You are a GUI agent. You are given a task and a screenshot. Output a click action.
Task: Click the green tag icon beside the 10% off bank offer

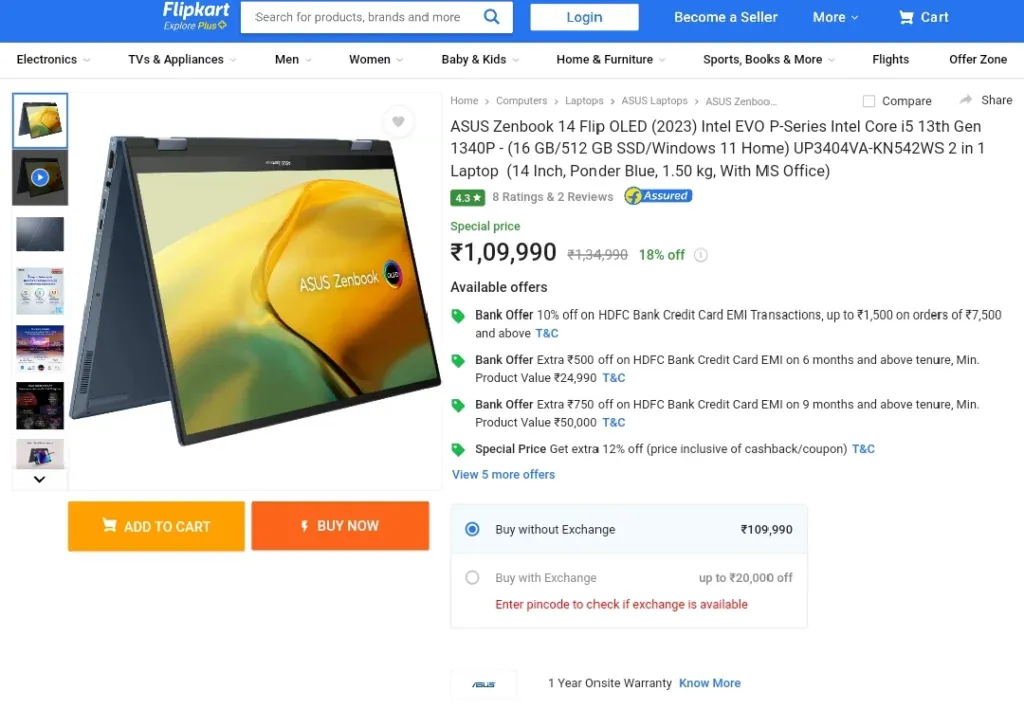tap(458, 316)
